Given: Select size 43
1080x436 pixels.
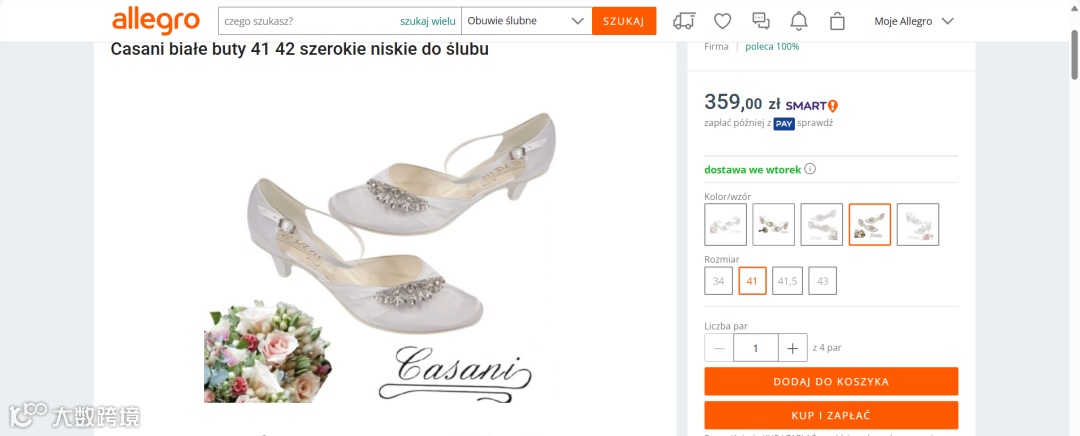Looking at the screenshot, I should click(x=822, y=281).
